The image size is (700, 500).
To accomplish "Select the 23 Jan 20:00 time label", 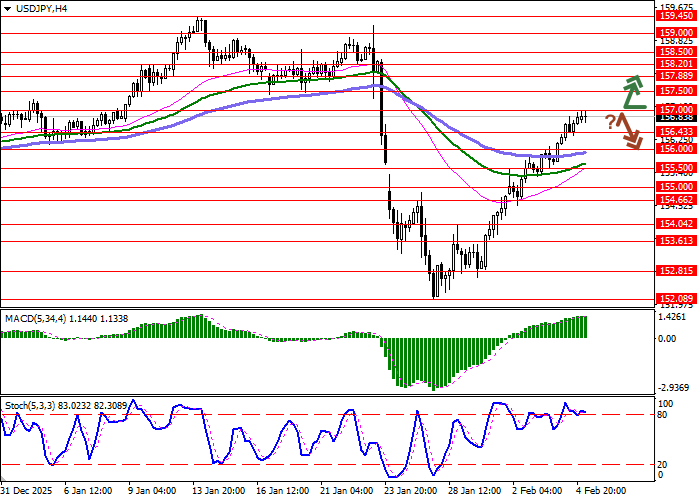I will [408, 491].
